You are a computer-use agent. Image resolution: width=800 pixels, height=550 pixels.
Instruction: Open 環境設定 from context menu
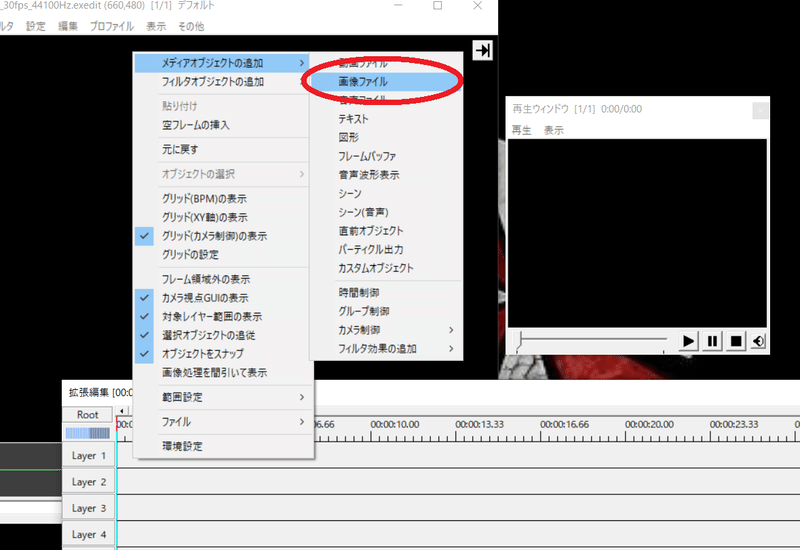[x=223, y=446]
